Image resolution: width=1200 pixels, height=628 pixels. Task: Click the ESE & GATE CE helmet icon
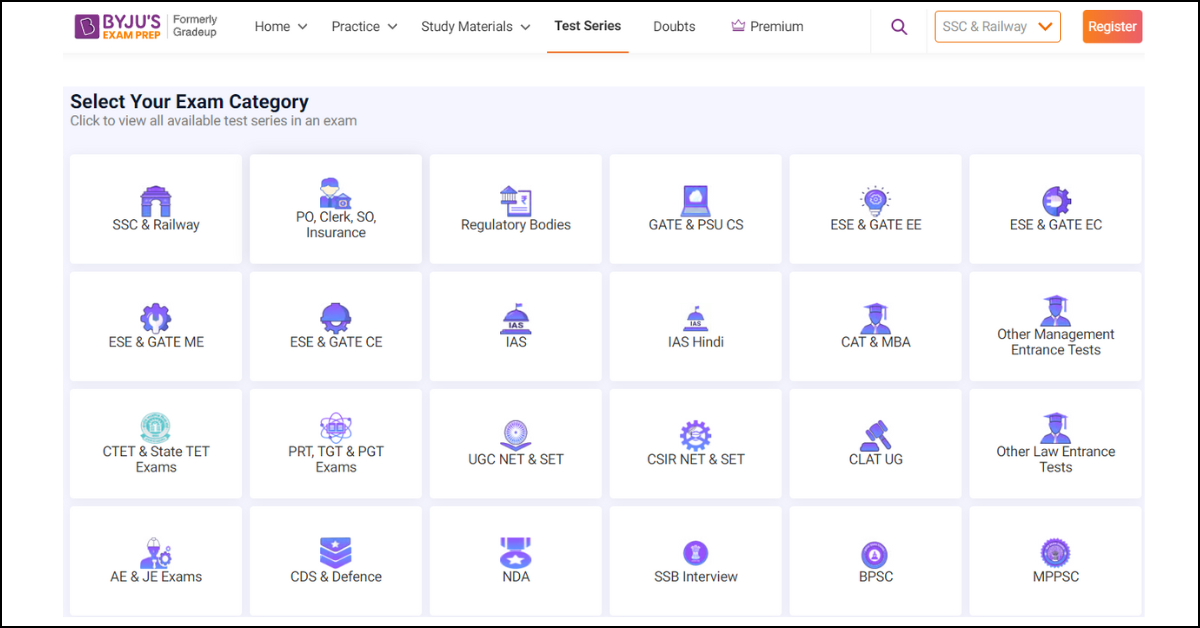point(335,318)
